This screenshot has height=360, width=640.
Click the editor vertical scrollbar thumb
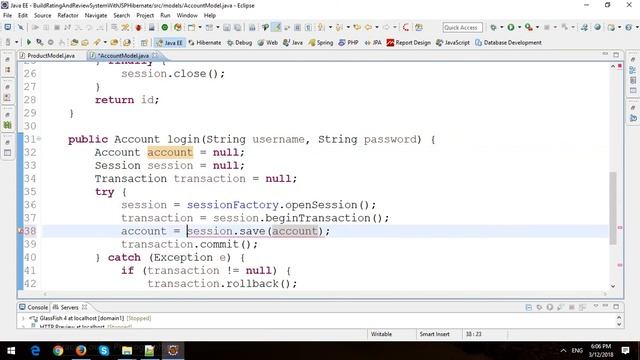point(613,208)
